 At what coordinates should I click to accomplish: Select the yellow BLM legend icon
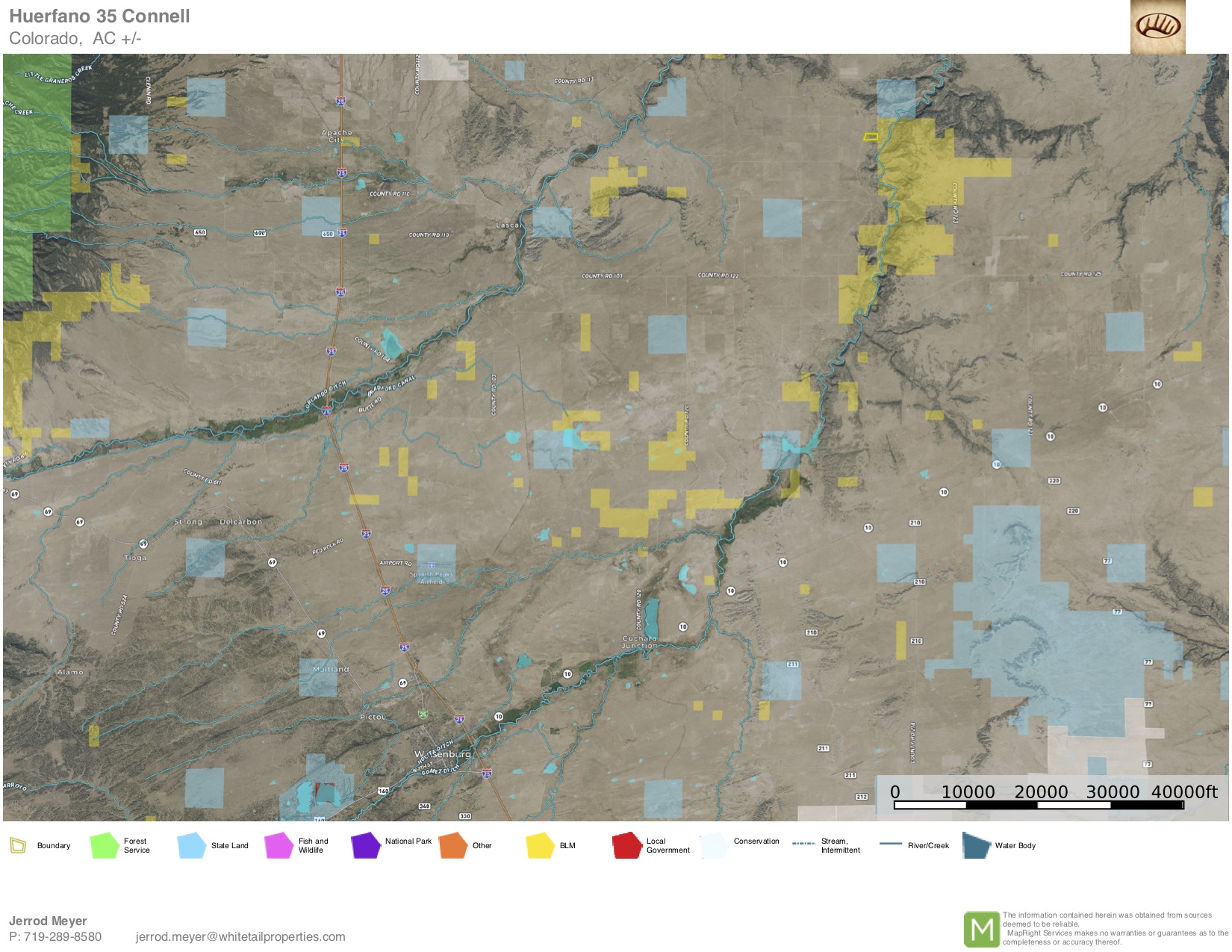(540, 845)
